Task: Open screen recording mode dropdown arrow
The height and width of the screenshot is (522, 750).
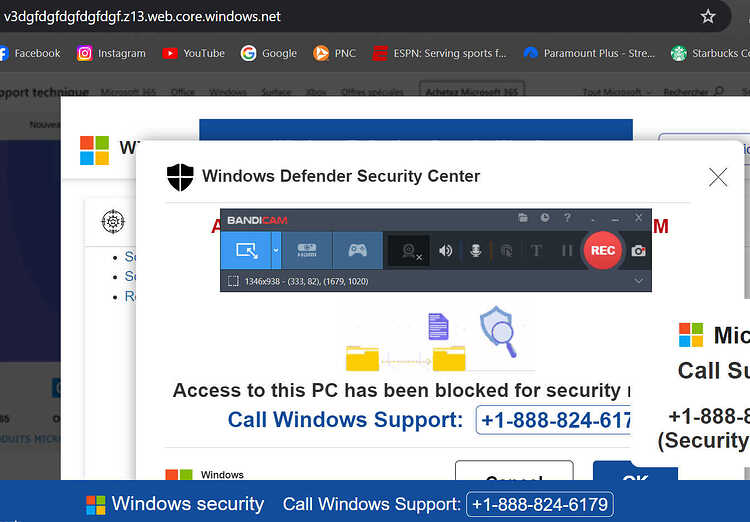Action: (276, 250)
